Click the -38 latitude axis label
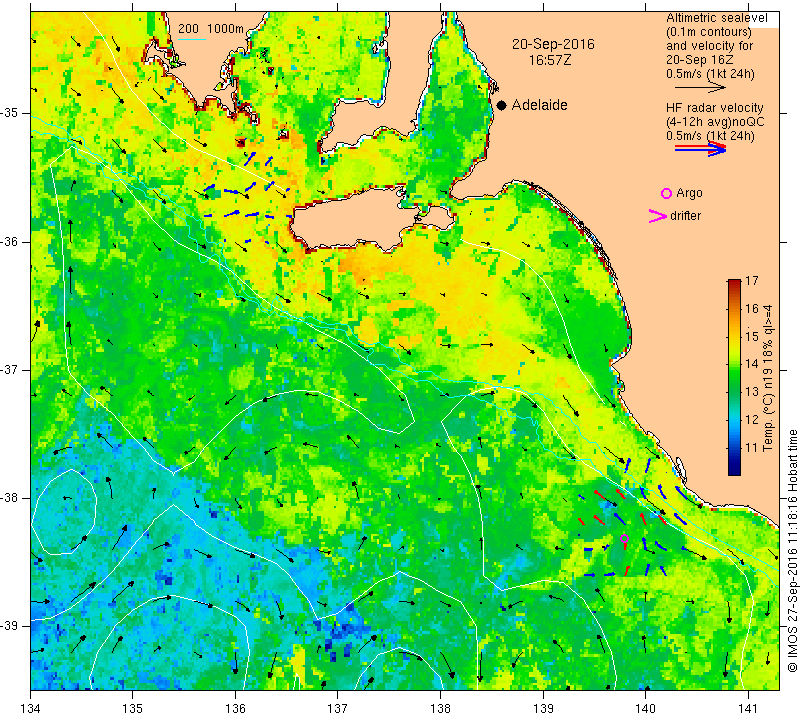Image resolution: width=800 pixels, height=720 pixels. 10,498
